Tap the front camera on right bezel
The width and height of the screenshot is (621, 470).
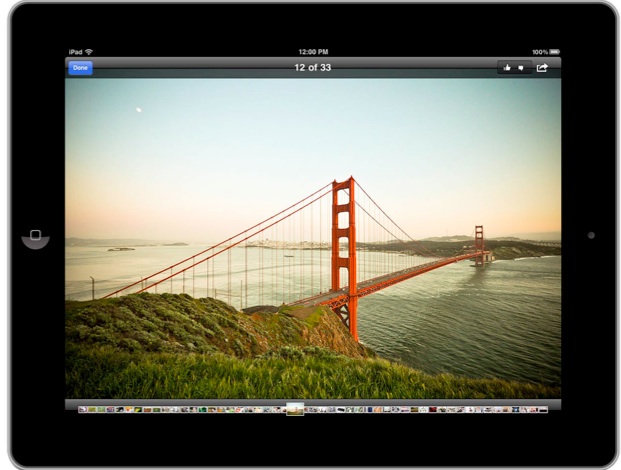(591, 235)
